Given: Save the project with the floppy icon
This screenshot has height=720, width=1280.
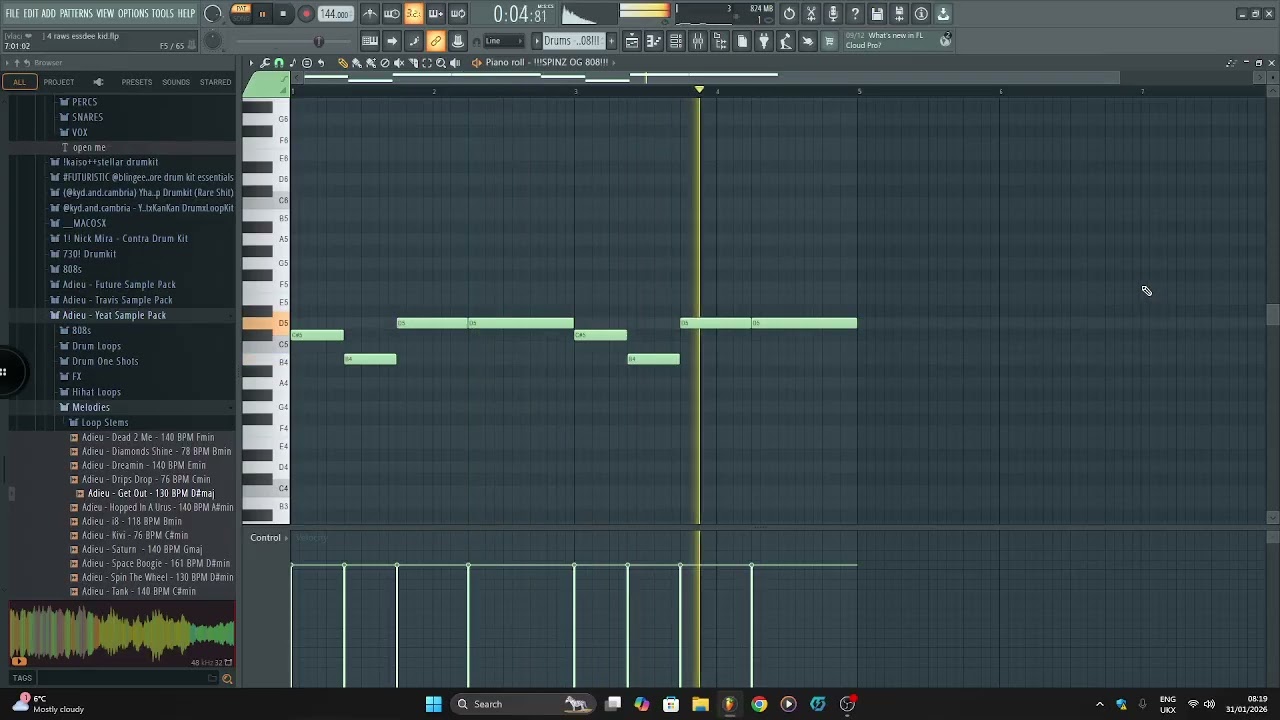Looking at the screenshot, I should (877, 14).
